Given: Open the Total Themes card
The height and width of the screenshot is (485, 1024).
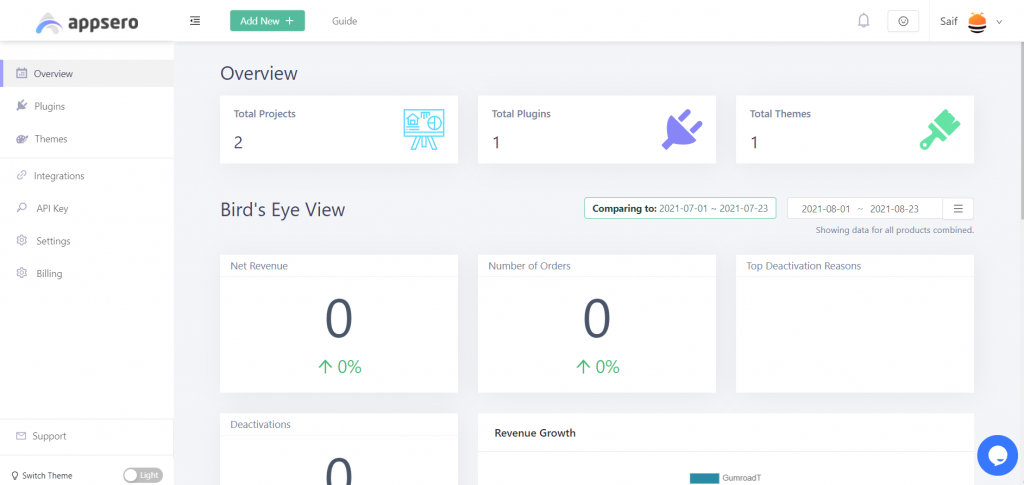Looking at the screenshot, I should 855,129.
